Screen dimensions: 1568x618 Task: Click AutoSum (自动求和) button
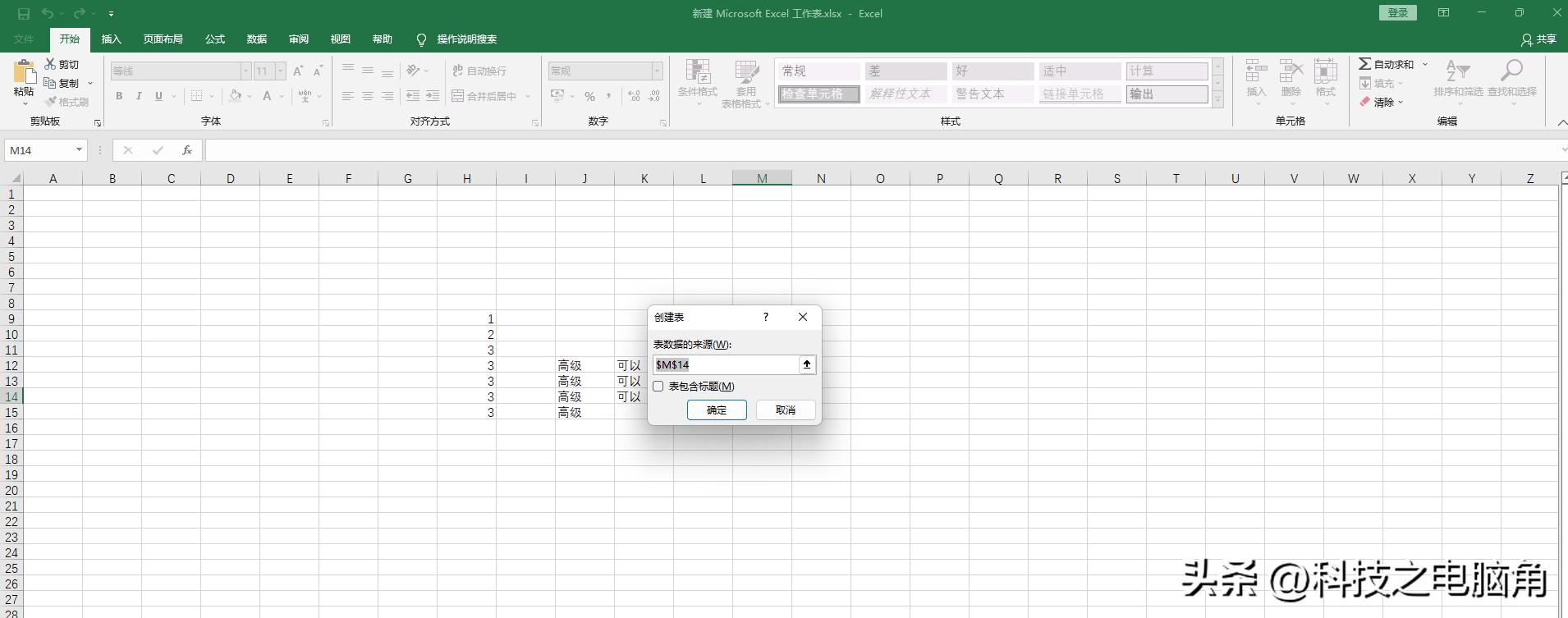(x=1387, y=64)
